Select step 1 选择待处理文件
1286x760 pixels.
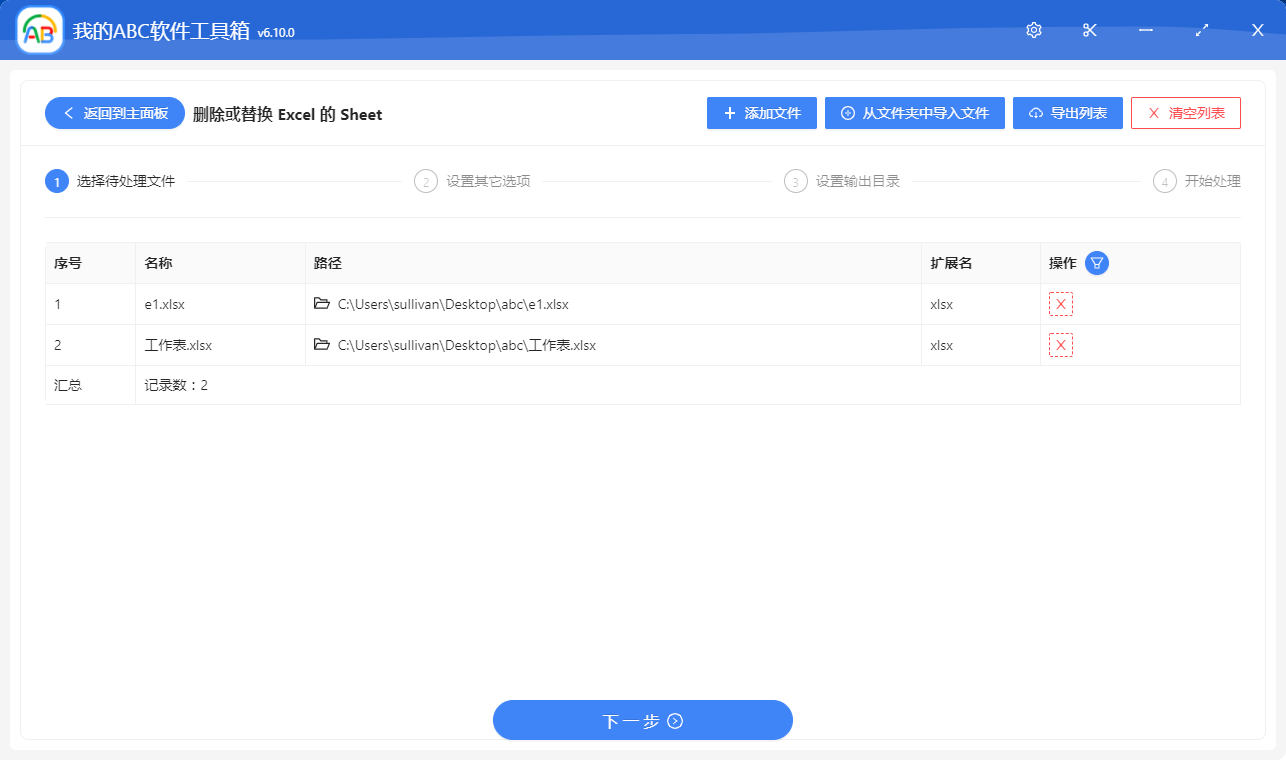tap(110, 181)
